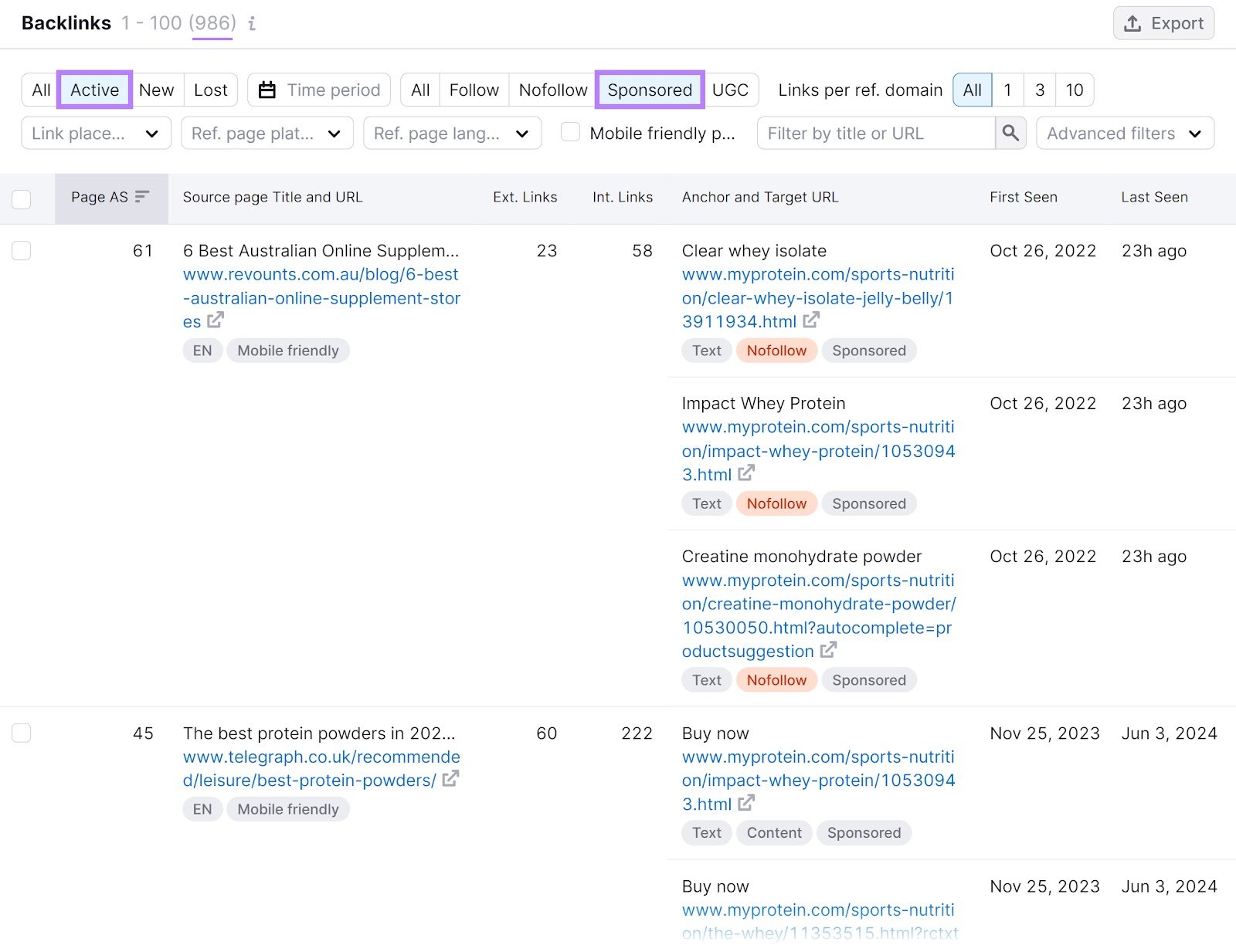The height and width of the screenshot is (952, 1236).
Task: Switch to the Lost backlinks tab
Action: pos(210,90)
